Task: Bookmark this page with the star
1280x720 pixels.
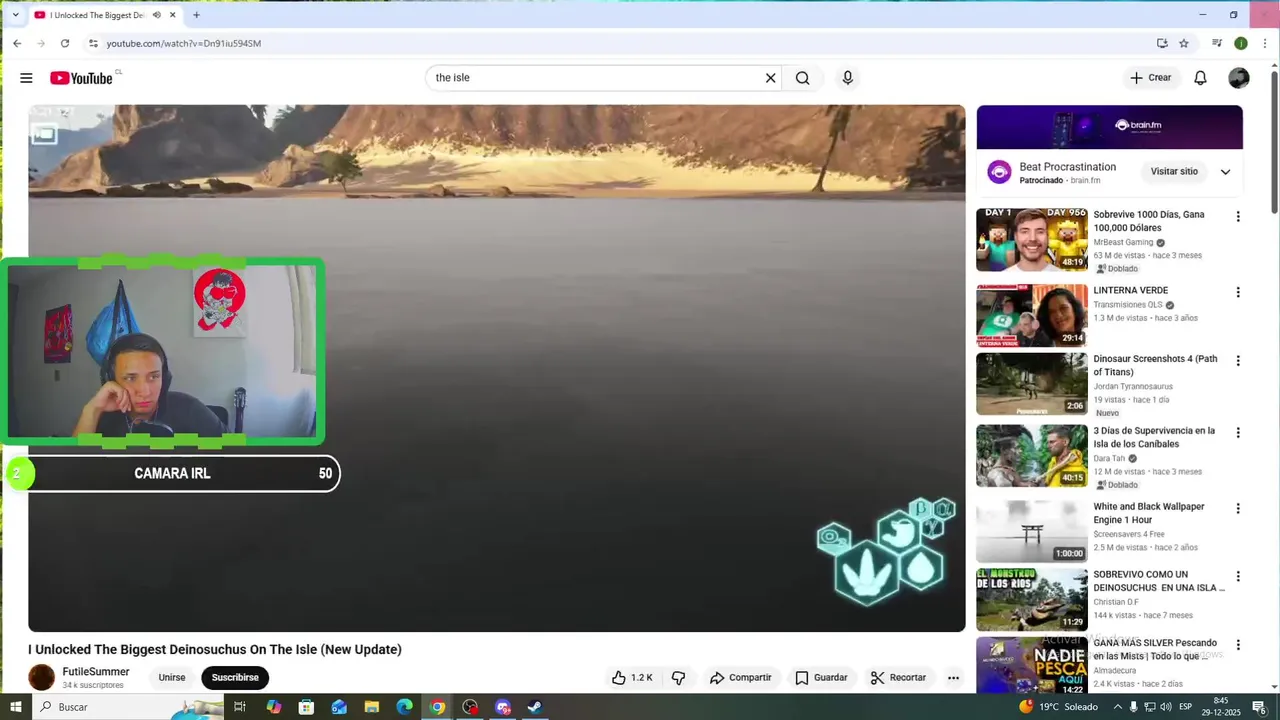Action: click(x=1184, y=43)
